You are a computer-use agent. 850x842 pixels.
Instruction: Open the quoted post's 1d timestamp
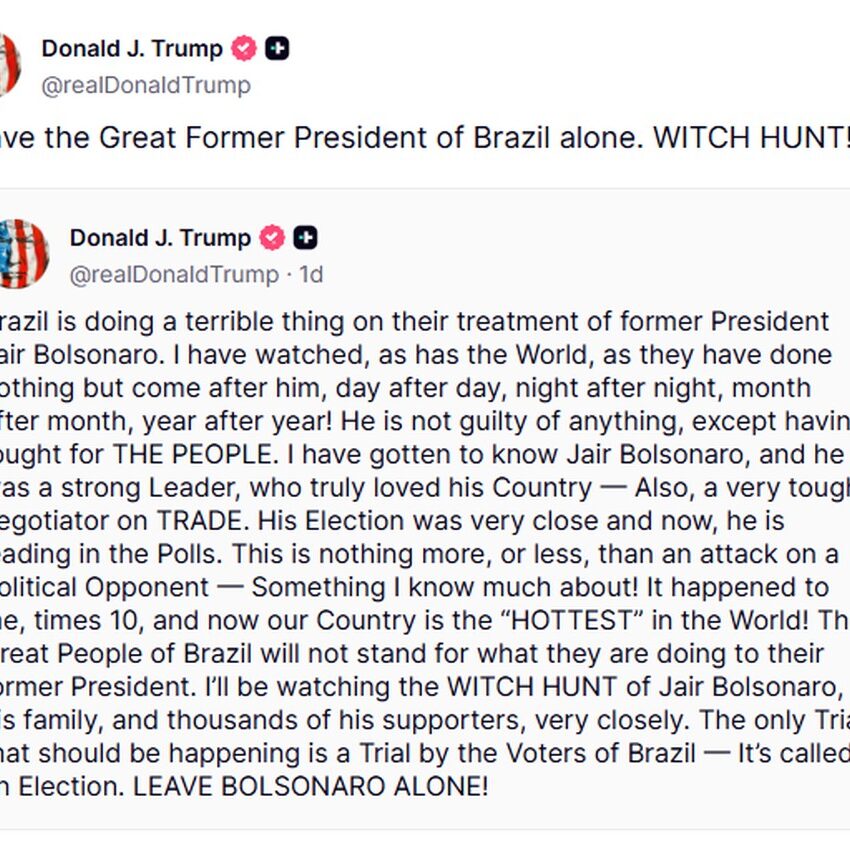point(311,274)
